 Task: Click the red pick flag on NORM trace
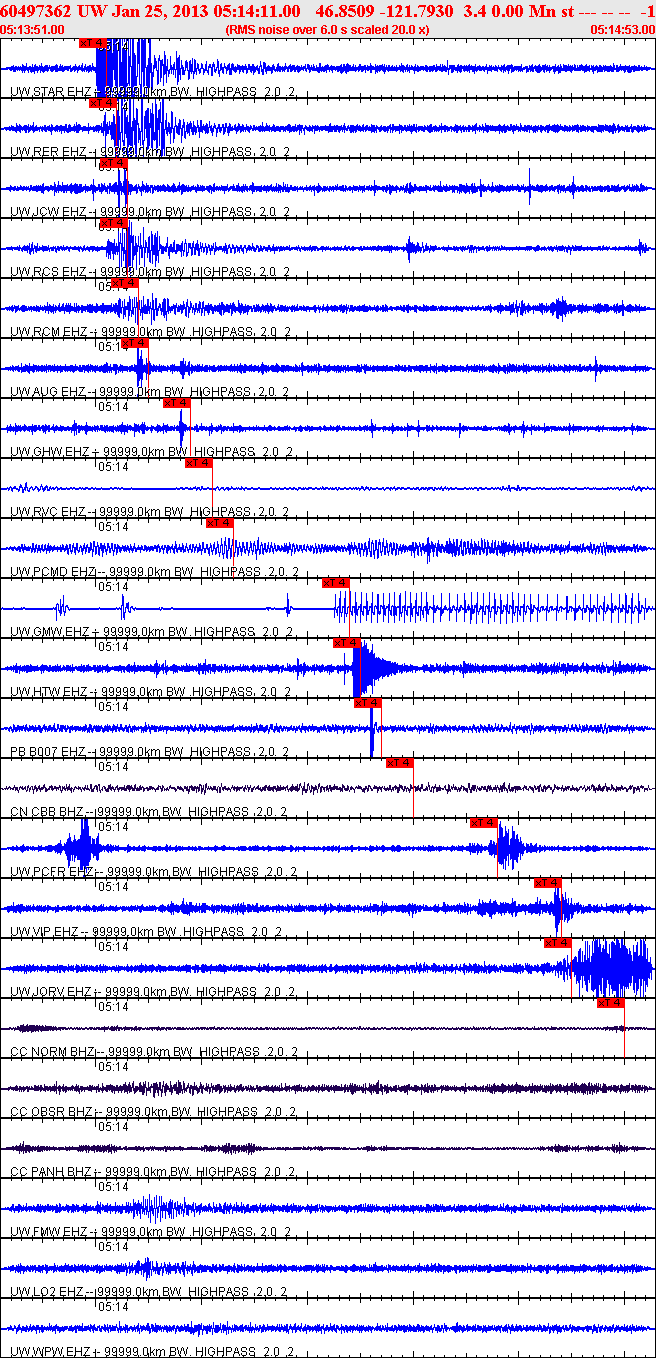coord(611,1003)
